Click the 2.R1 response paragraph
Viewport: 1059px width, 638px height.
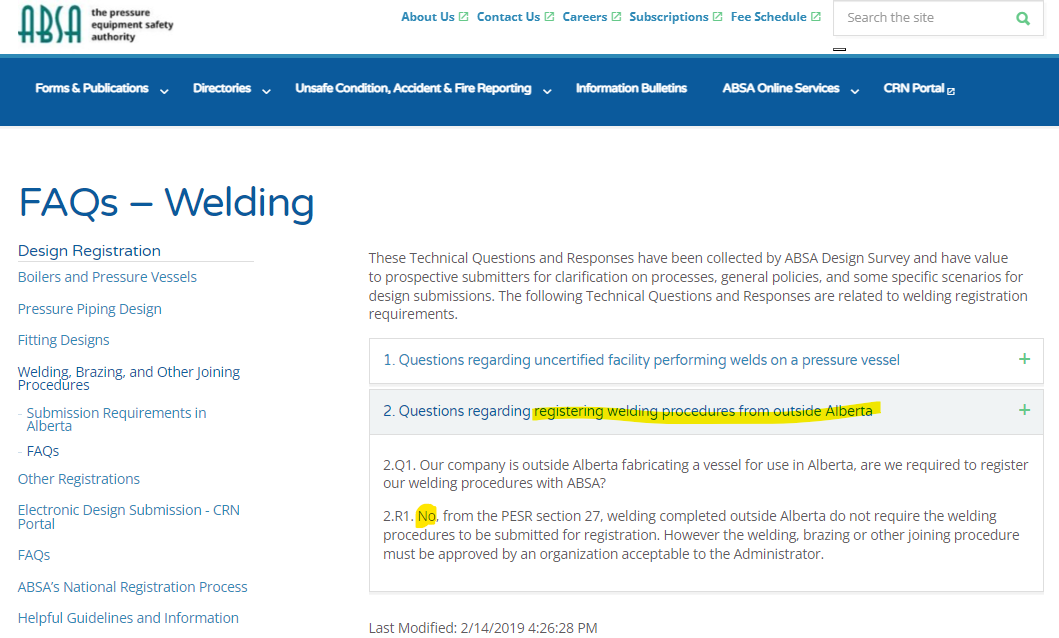click(x=701, y=535)
